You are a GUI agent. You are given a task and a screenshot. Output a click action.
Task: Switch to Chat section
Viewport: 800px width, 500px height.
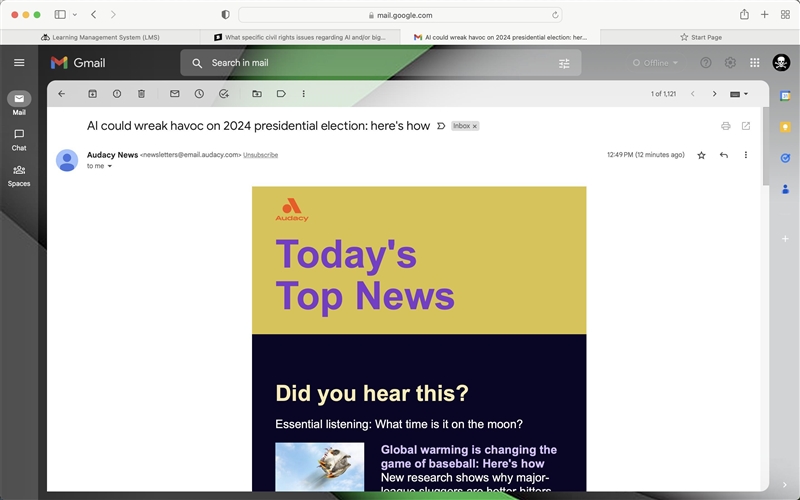click(x=19, y=140)
